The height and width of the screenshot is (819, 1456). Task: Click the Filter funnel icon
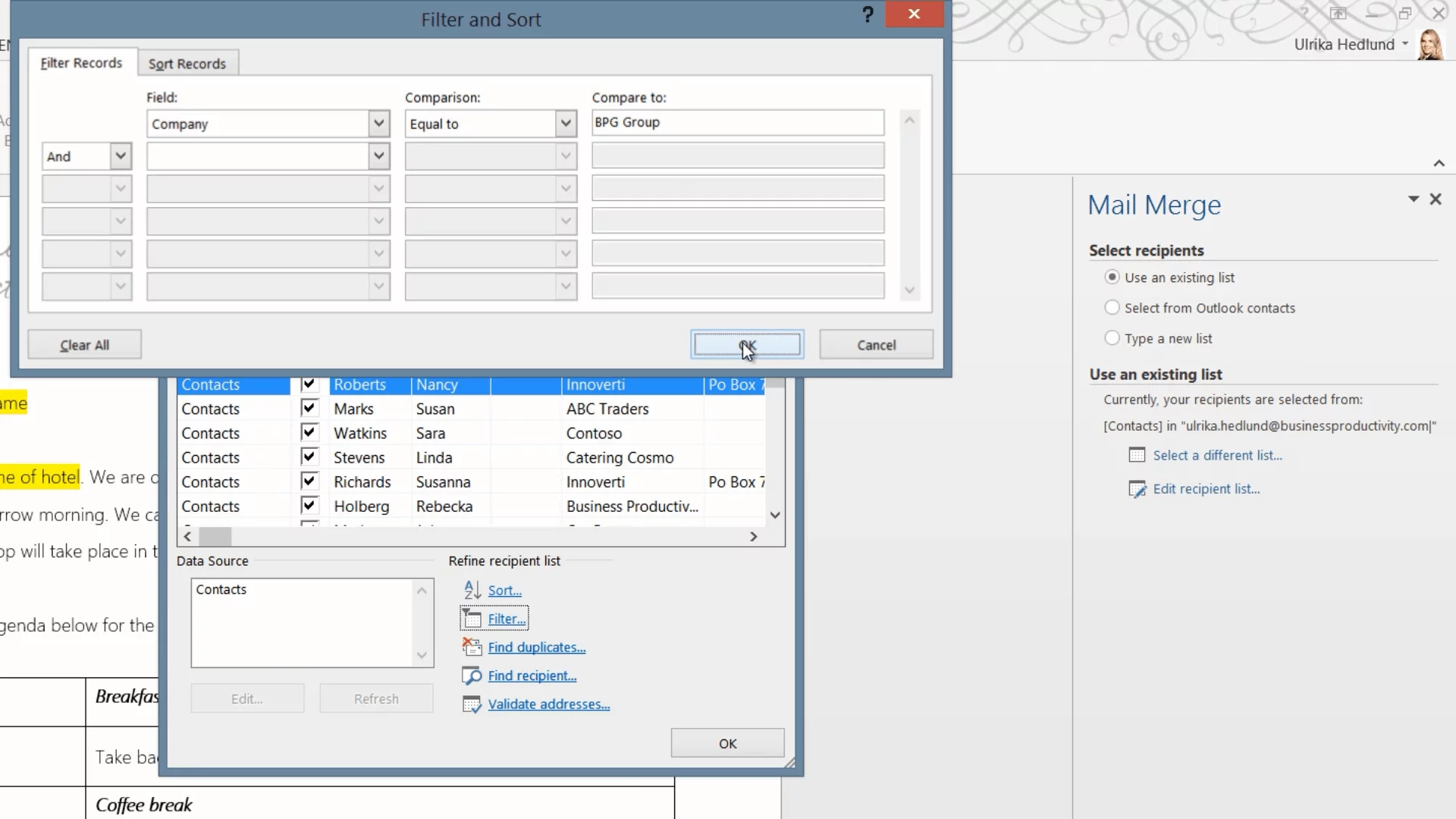tap(472, 619)
